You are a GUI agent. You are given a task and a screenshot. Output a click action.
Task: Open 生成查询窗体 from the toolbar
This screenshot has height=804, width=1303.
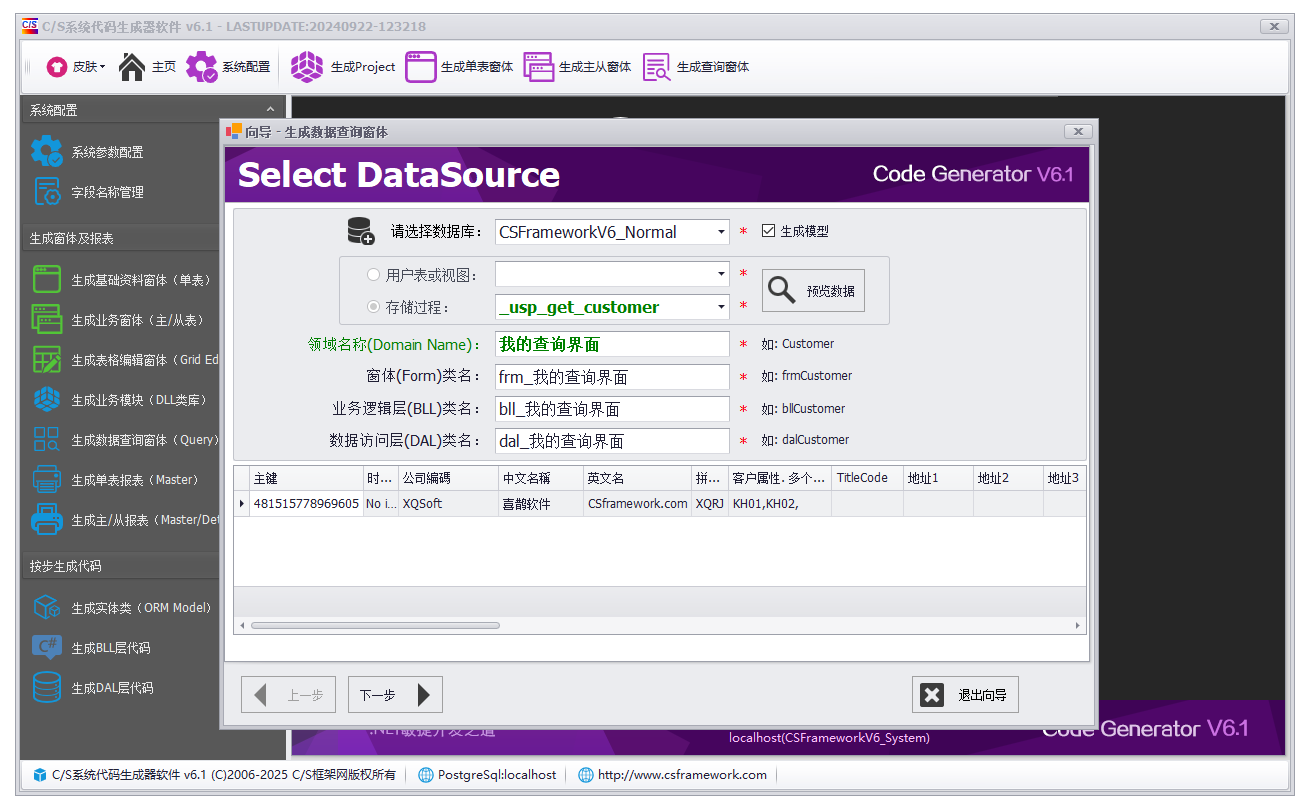696,67
